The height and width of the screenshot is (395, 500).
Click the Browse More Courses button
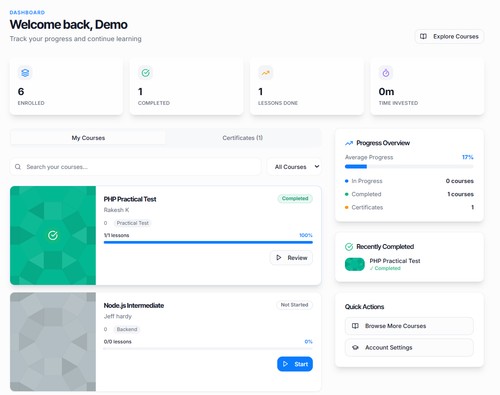409,326
